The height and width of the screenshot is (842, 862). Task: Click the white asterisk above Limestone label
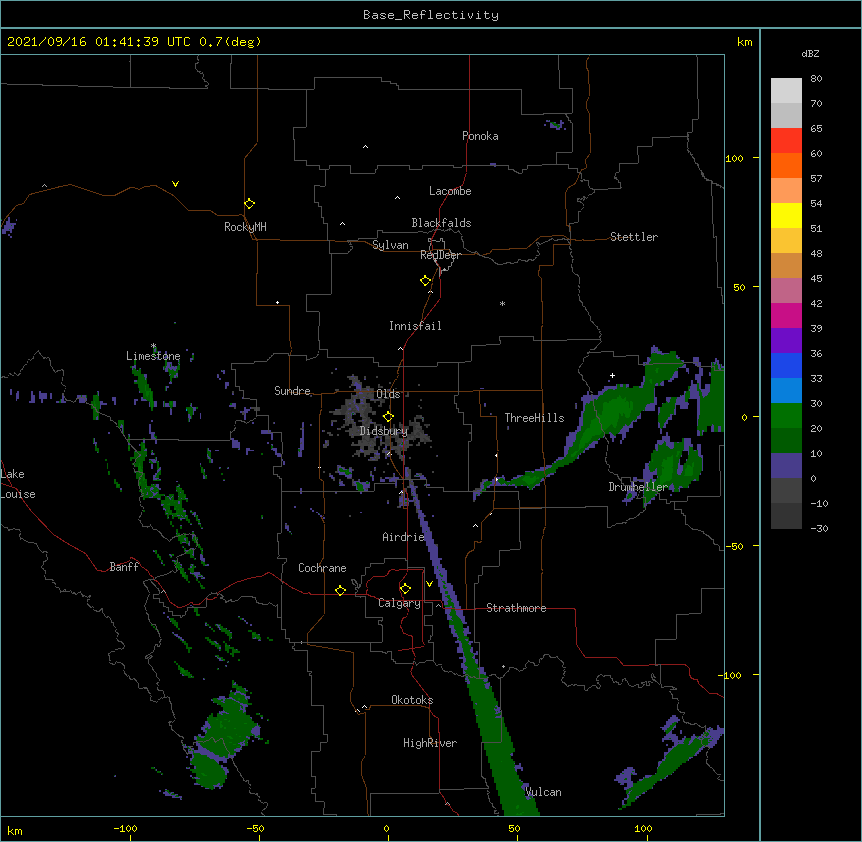(x=153, y=346)
